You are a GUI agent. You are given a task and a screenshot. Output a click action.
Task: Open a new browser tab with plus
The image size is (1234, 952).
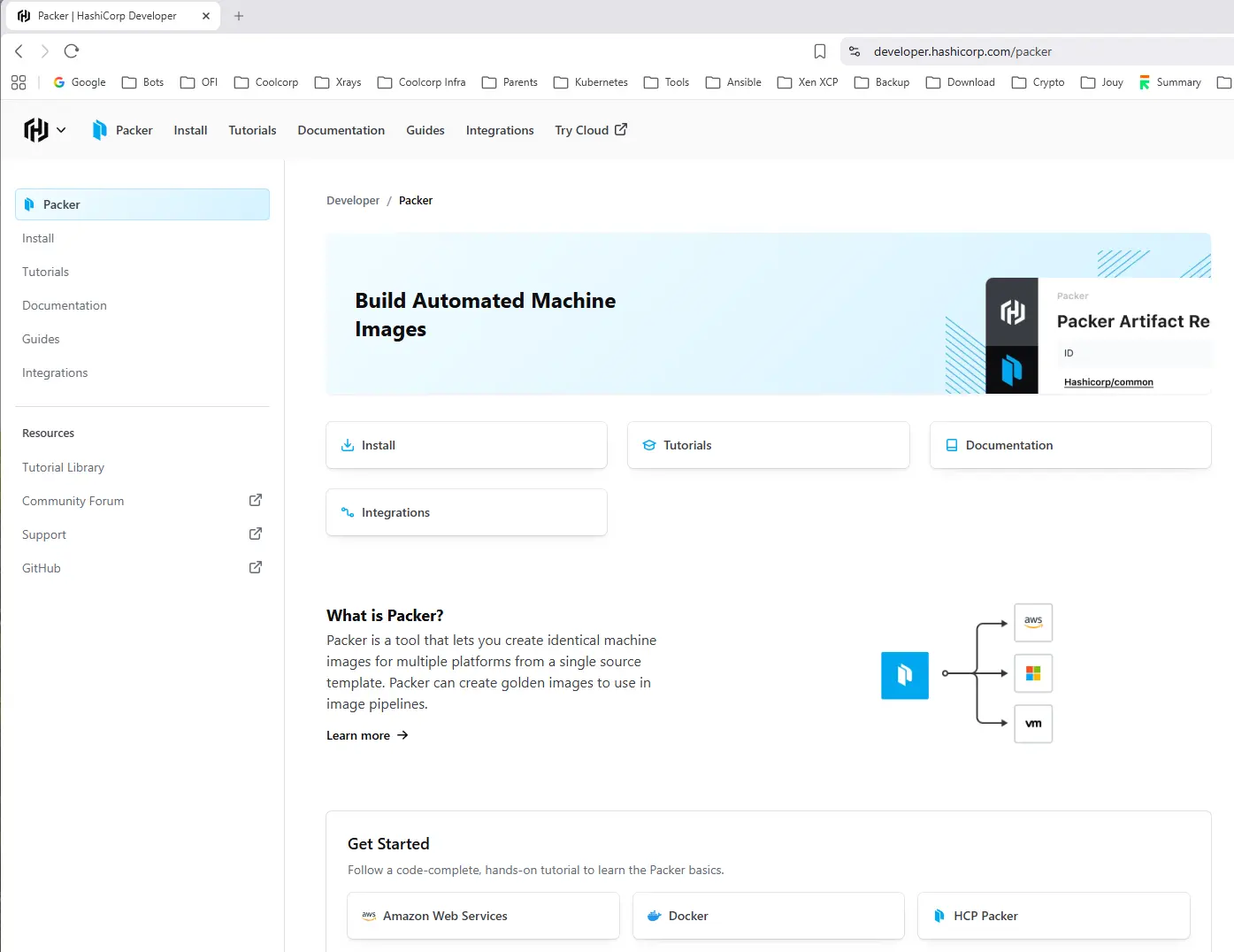239,16
